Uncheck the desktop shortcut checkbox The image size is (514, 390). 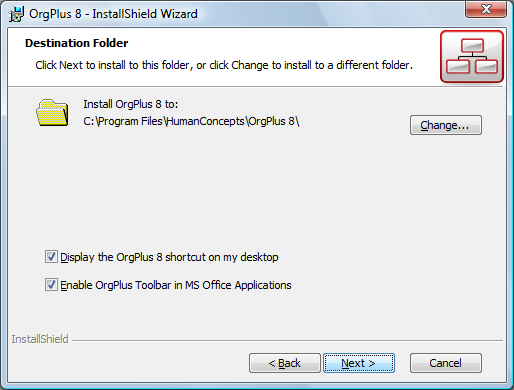[51, 257]
